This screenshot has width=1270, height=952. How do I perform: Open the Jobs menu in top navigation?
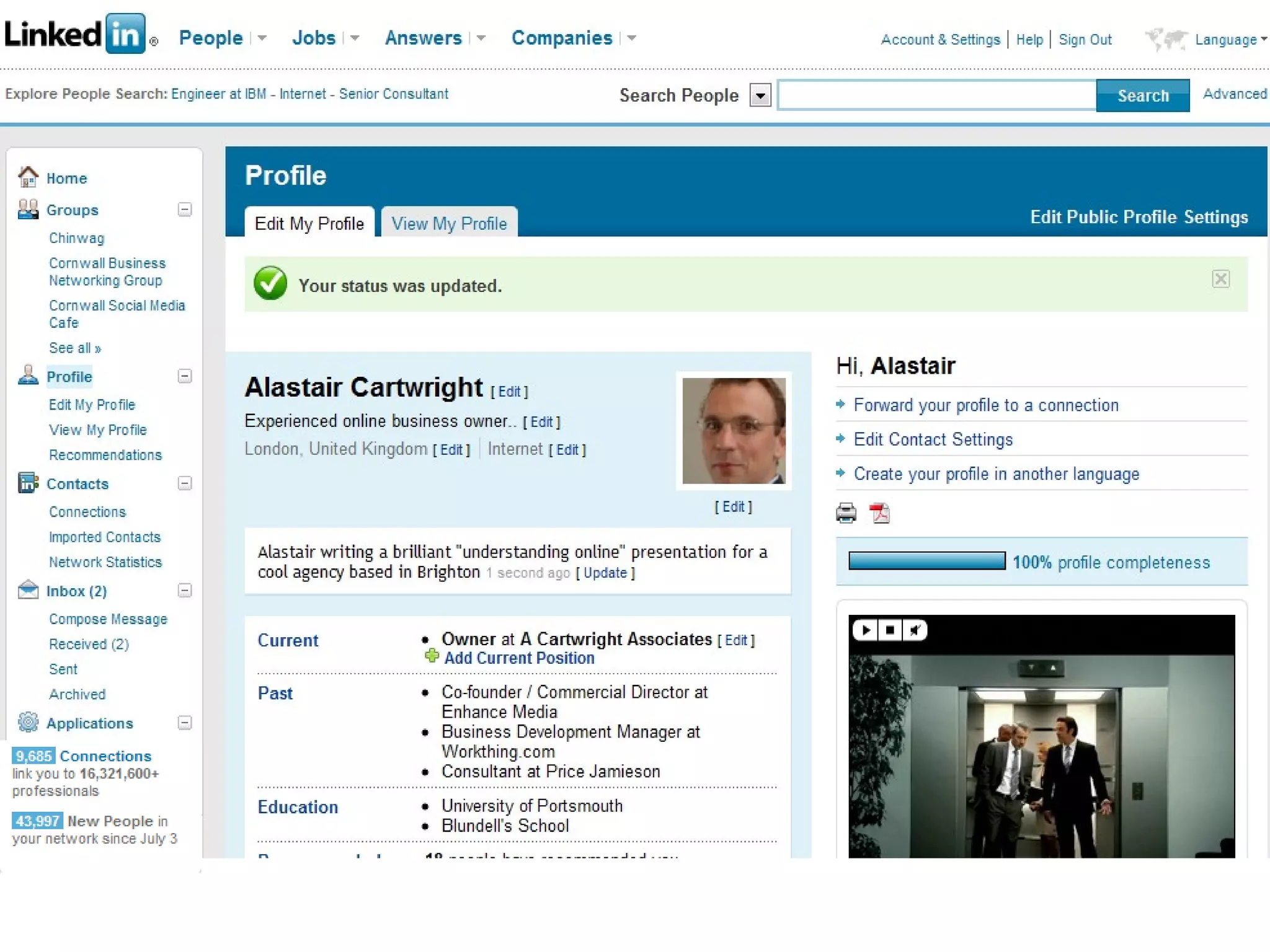pos(314,38)
